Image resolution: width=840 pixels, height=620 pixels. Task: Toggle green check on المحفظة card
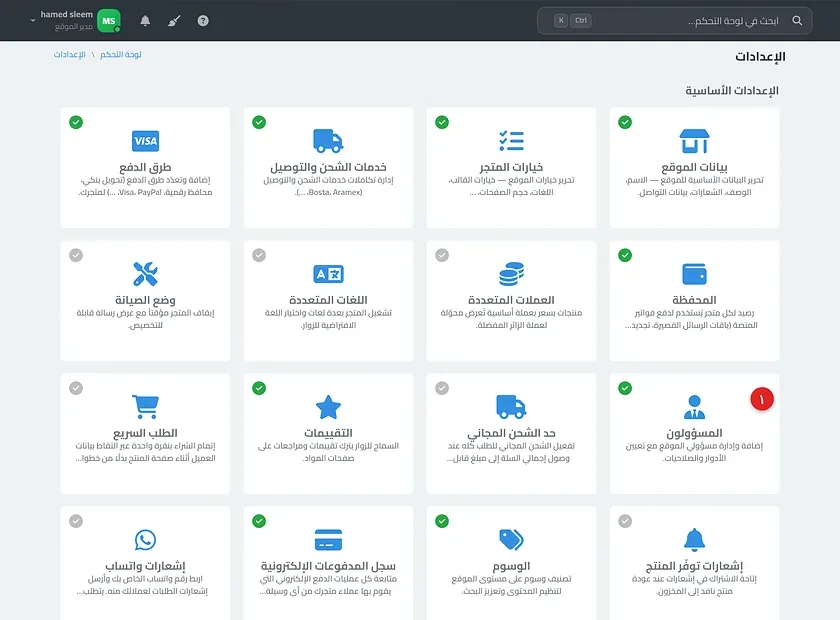tap(625, 255)
